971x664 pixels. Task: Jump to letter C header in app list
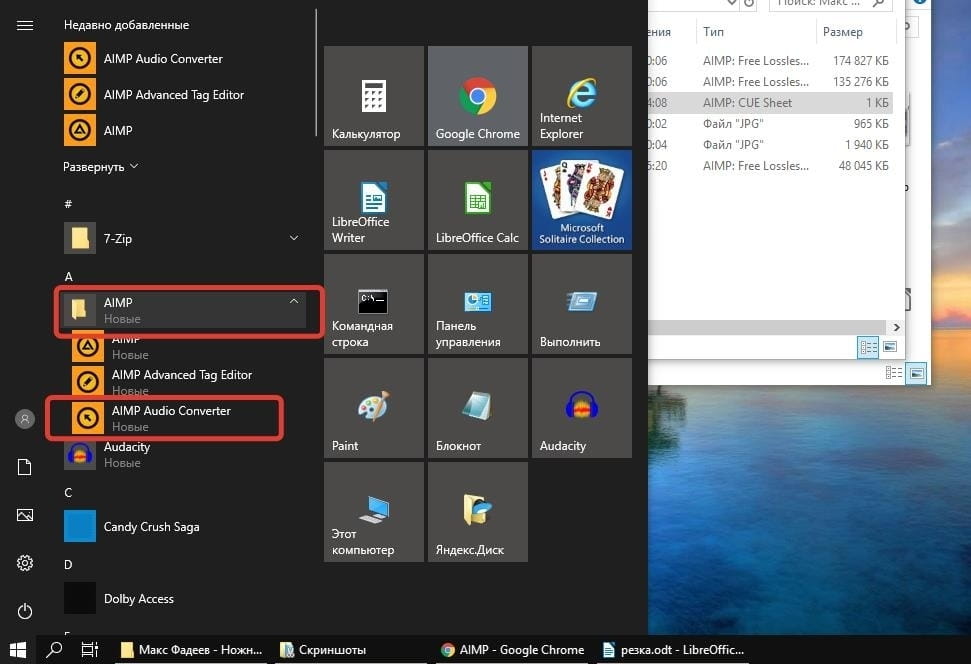[x=68, y=492]
